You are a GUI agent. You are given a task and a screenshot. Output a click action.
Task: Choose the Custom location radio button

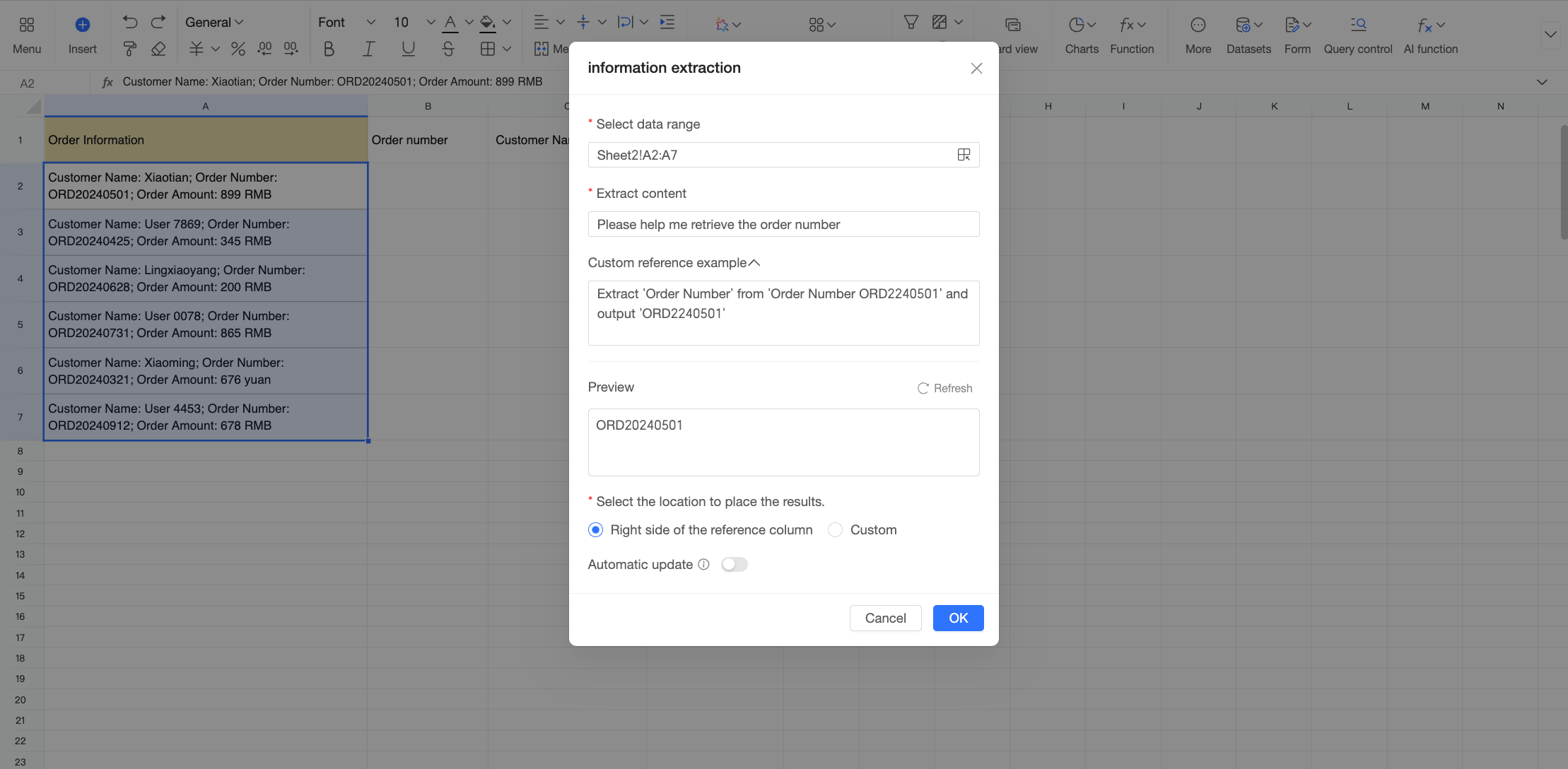point(836,530)
